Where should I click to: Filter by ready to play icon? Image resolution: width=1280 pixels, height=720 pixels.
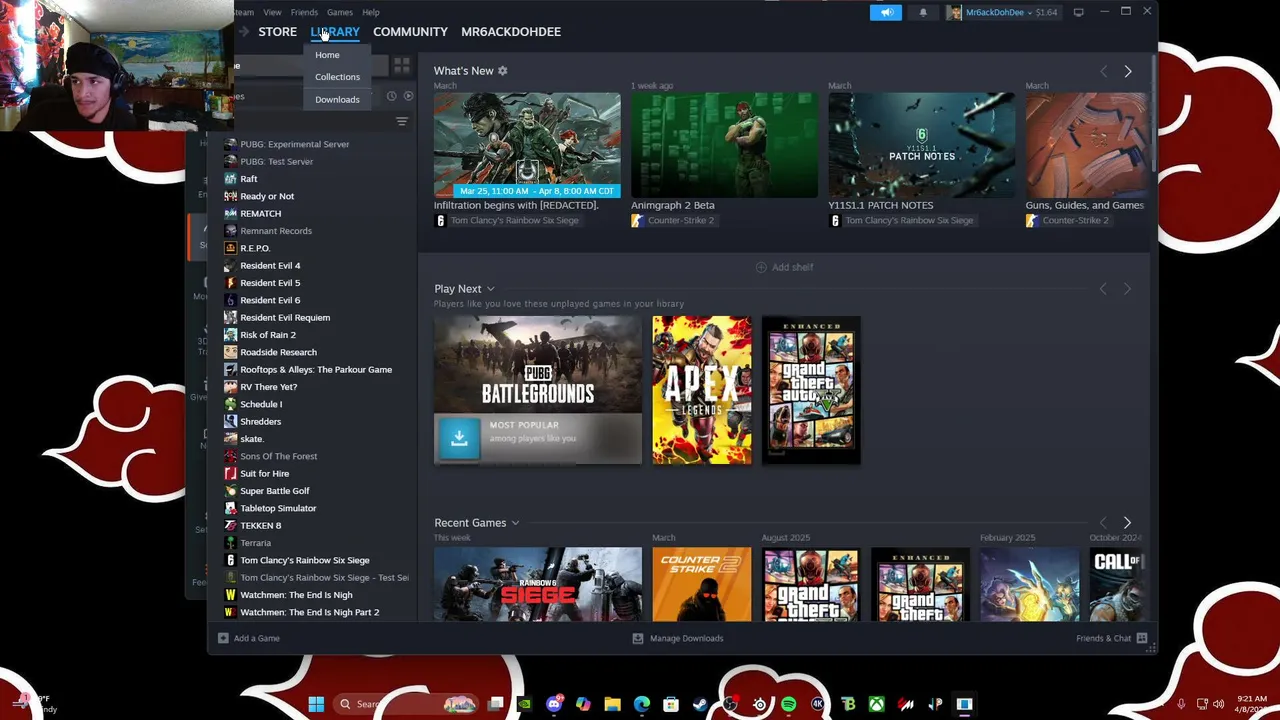click(x=408, y=96)
